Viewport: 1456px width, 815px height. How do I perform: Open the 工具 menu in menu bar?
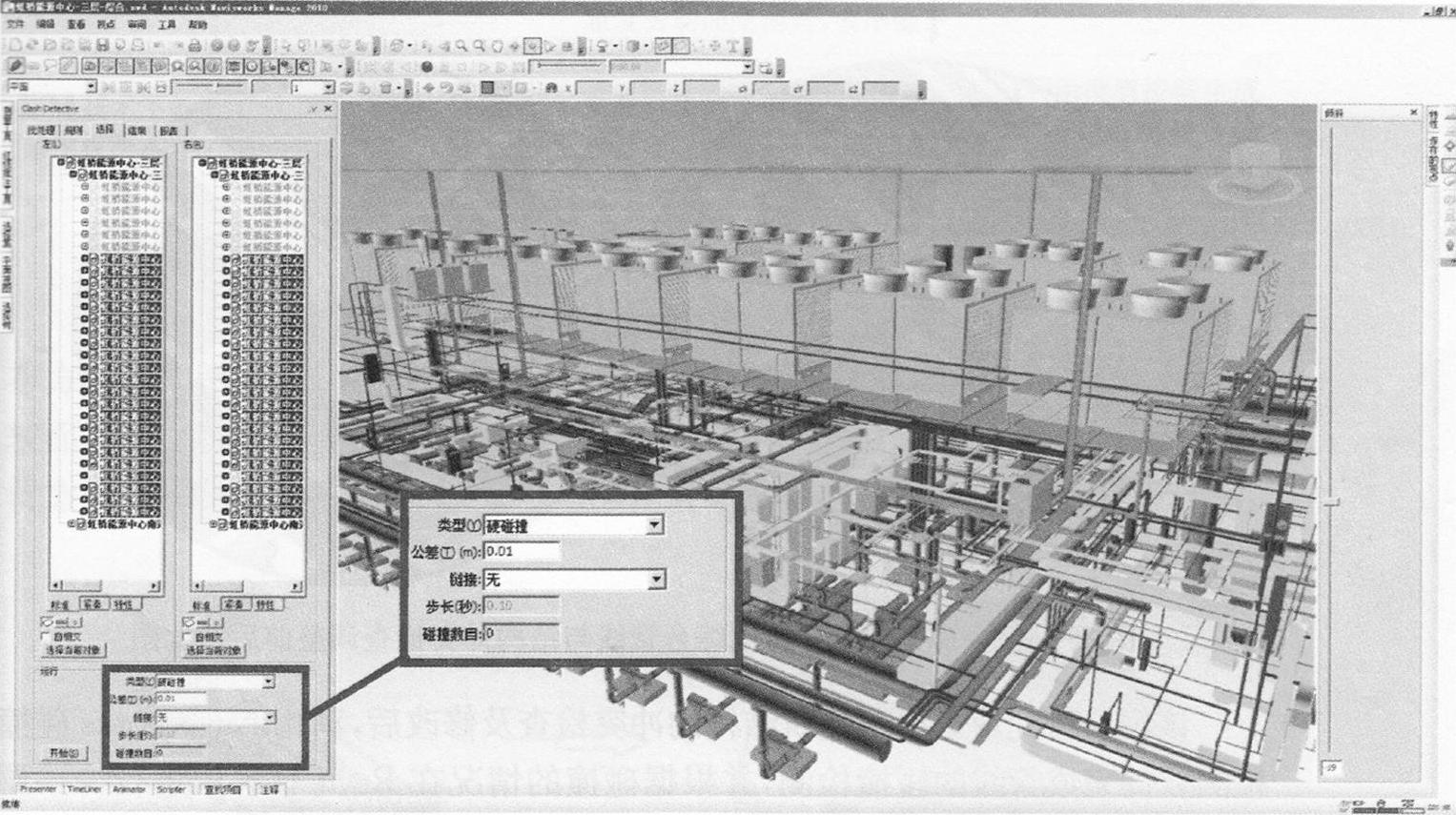pyautogui.click(x=167, y=25)
